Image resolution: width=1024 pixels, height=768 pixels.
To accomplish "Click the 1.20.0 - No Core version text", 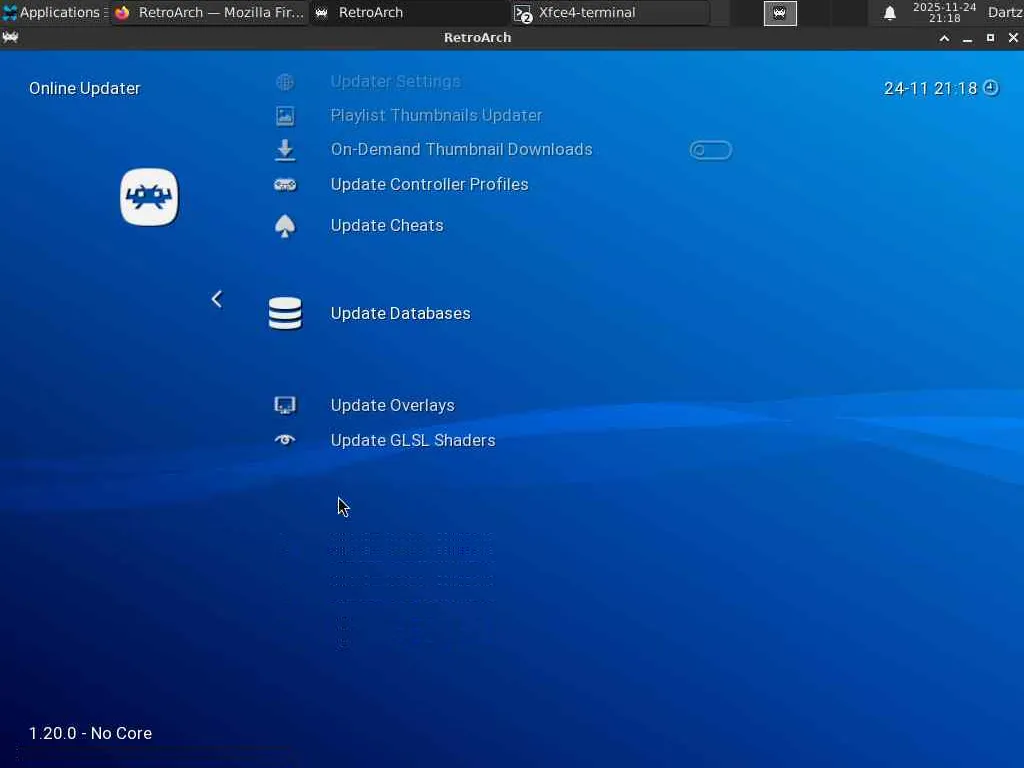I will [x=90, y=733].
